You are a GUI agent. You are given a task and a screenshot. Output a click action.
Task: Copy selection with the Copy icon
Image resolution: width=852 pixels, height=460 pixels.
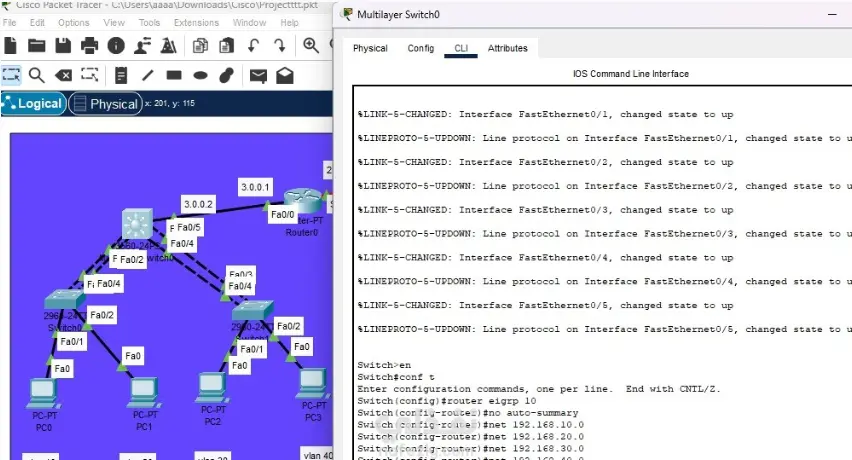pyautogui.click(x=201, y=46)
